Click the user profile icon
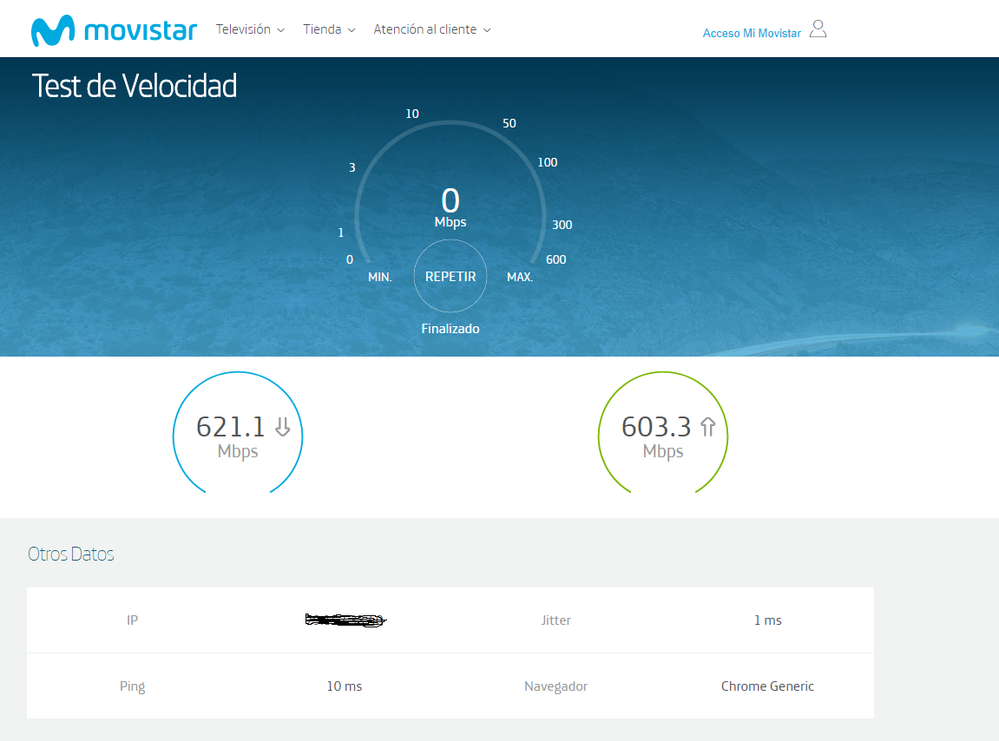 click(x=818, y=29)
